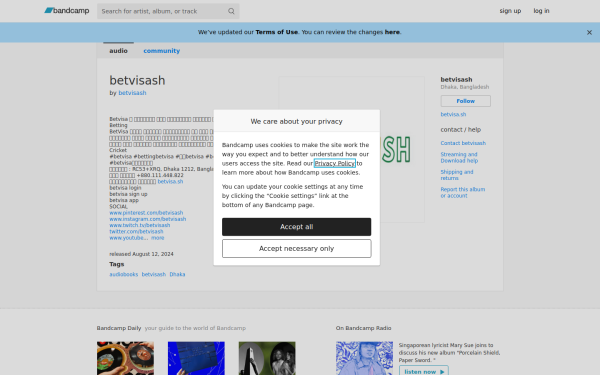
Task: Open the twitch.tv/betvisash link
Action: coord(140,225)
